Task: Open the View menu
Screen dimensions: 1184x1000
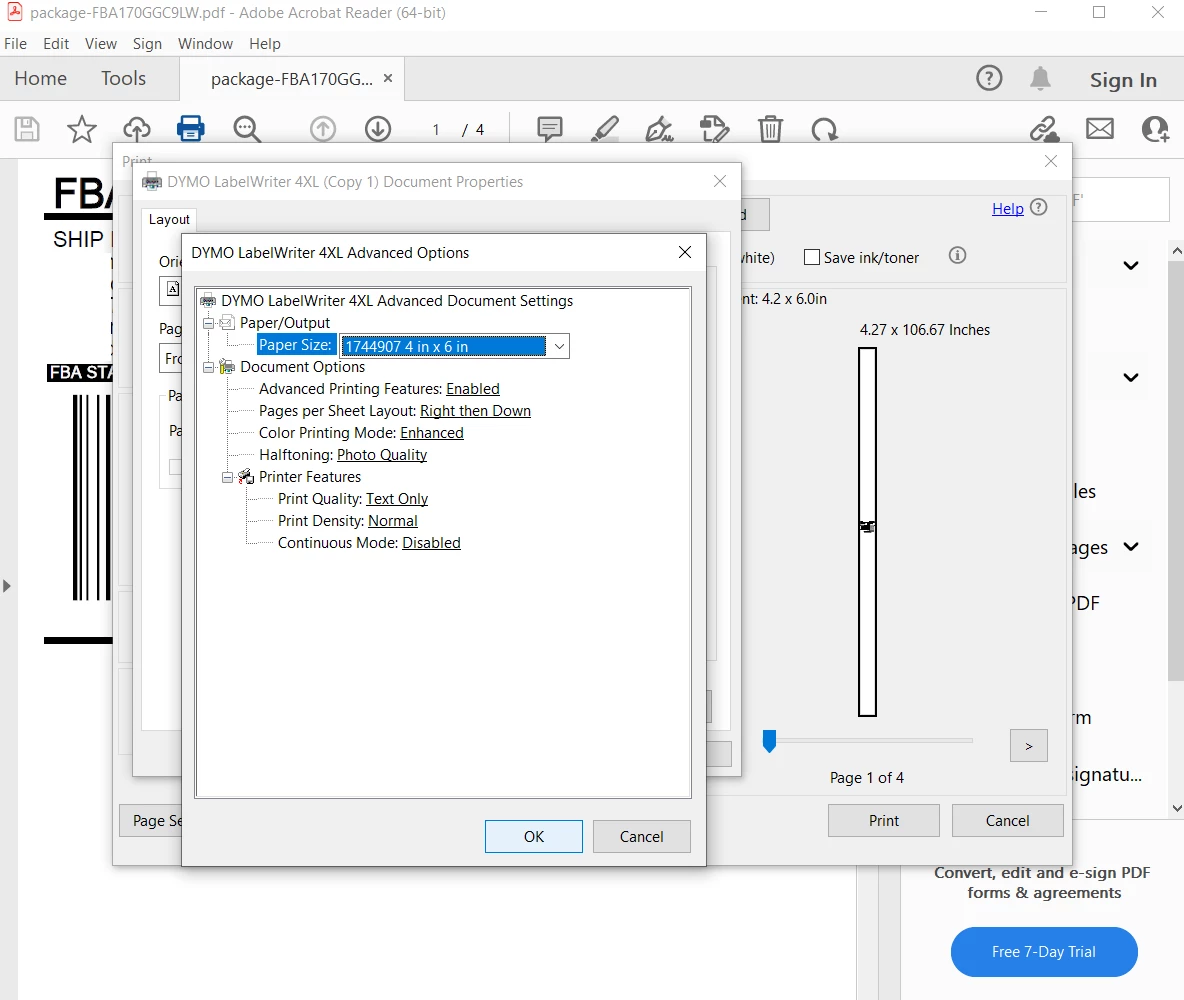Action: pyautogui.click(x=100, y=44)
